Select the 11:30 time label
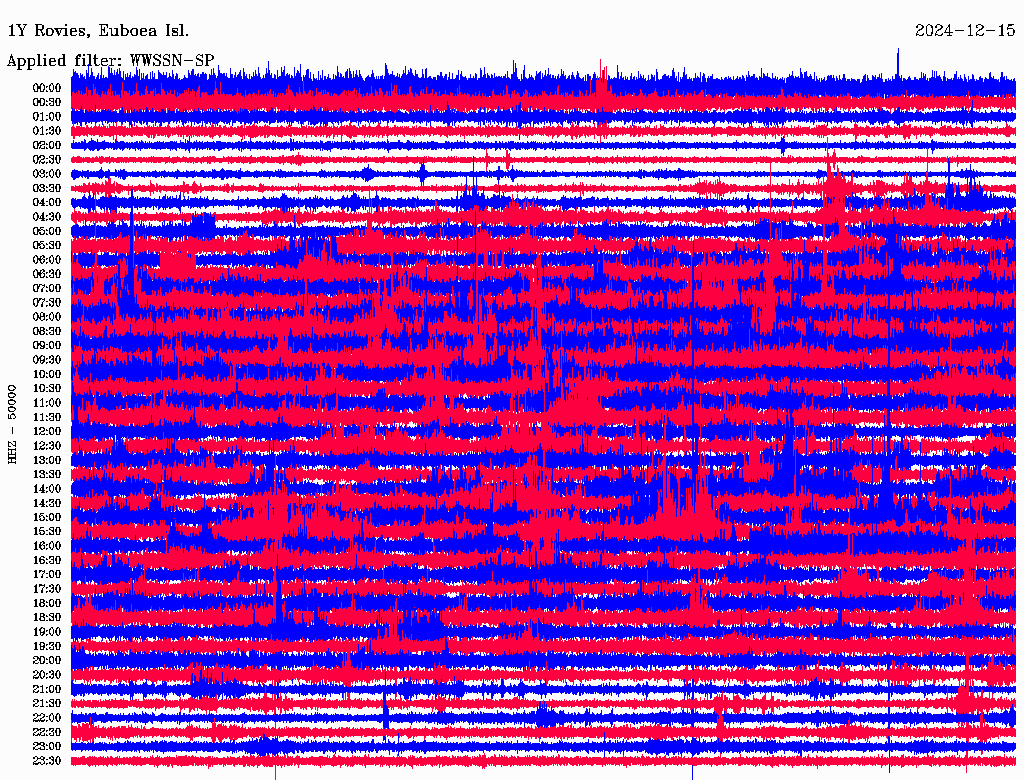 point(47,417)
